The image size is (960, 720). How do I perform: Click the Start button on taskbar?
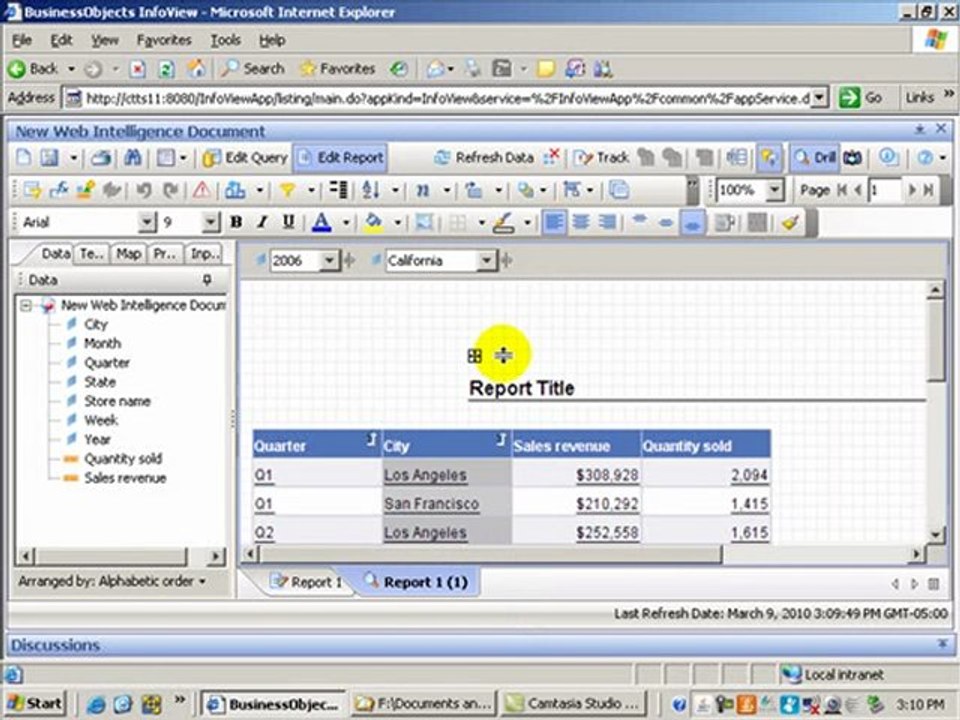(x=36, y=704)
